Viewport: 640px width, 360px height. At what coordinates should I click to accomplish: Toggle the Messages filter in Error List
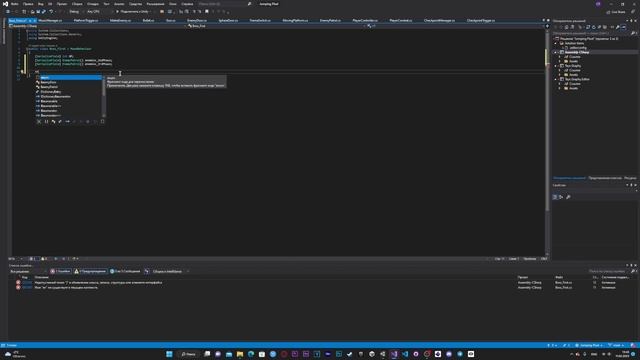coord(125,271)
